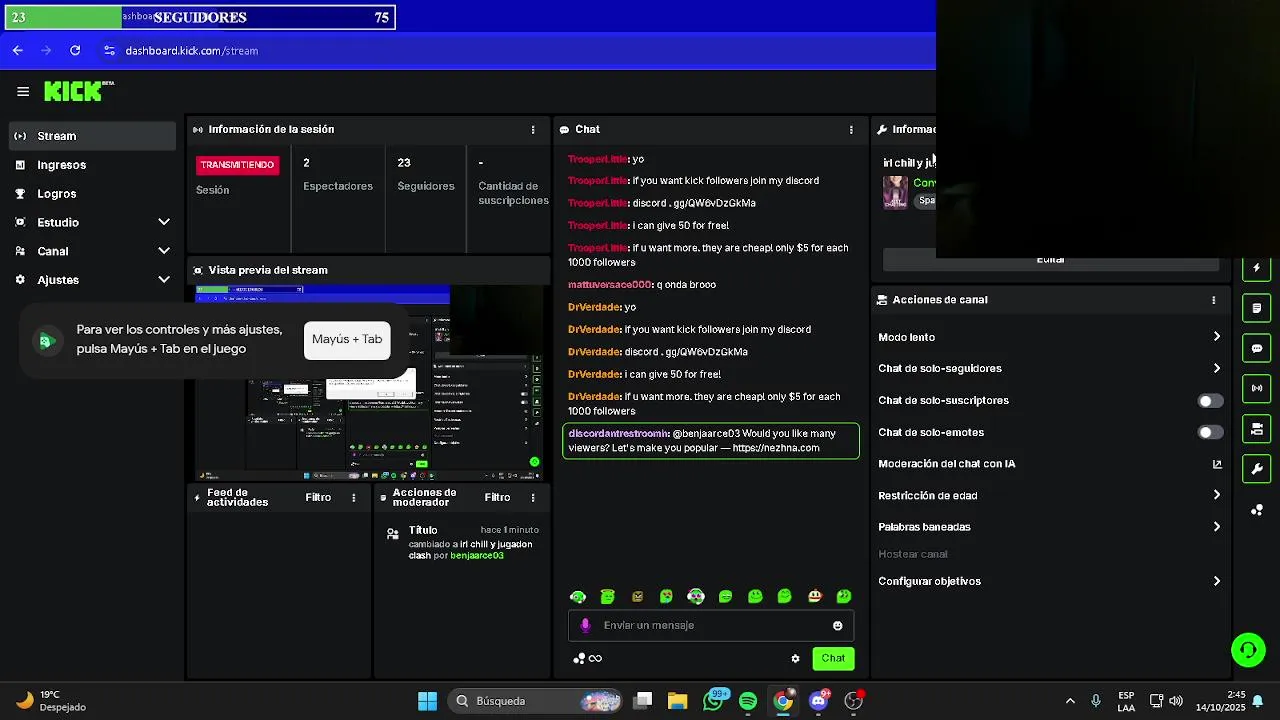
Task: Reload the dashboard page
Action: pos(75,50)
